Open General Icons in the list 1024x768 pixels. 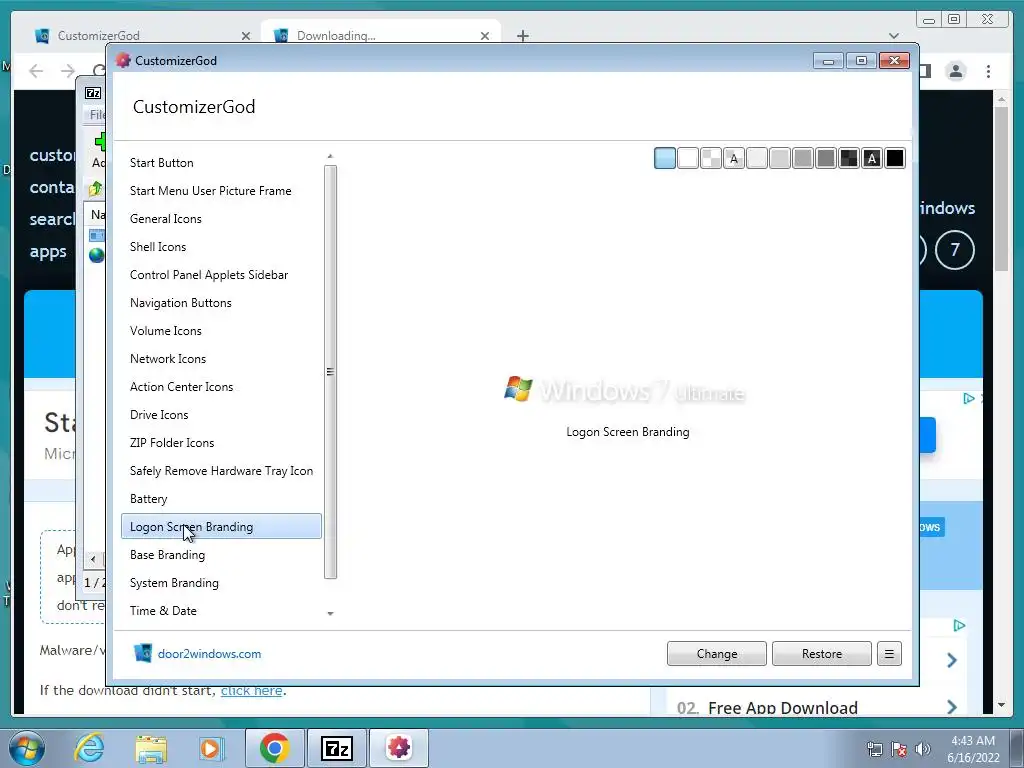point(221,219)
